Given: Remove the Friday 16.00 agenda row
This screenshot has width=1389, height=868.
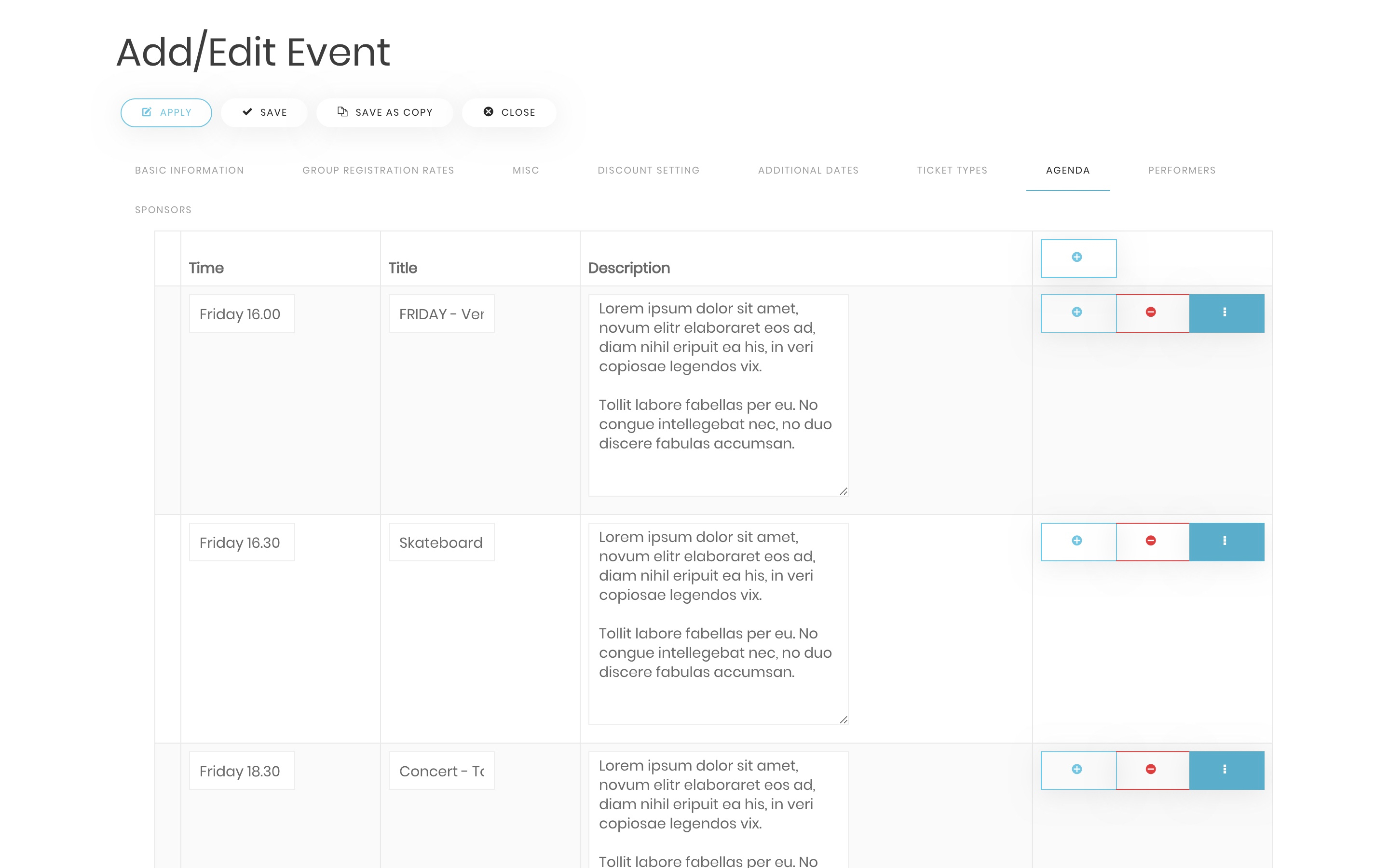Looking at the screenshot, I should click(x=1152, y=313).
